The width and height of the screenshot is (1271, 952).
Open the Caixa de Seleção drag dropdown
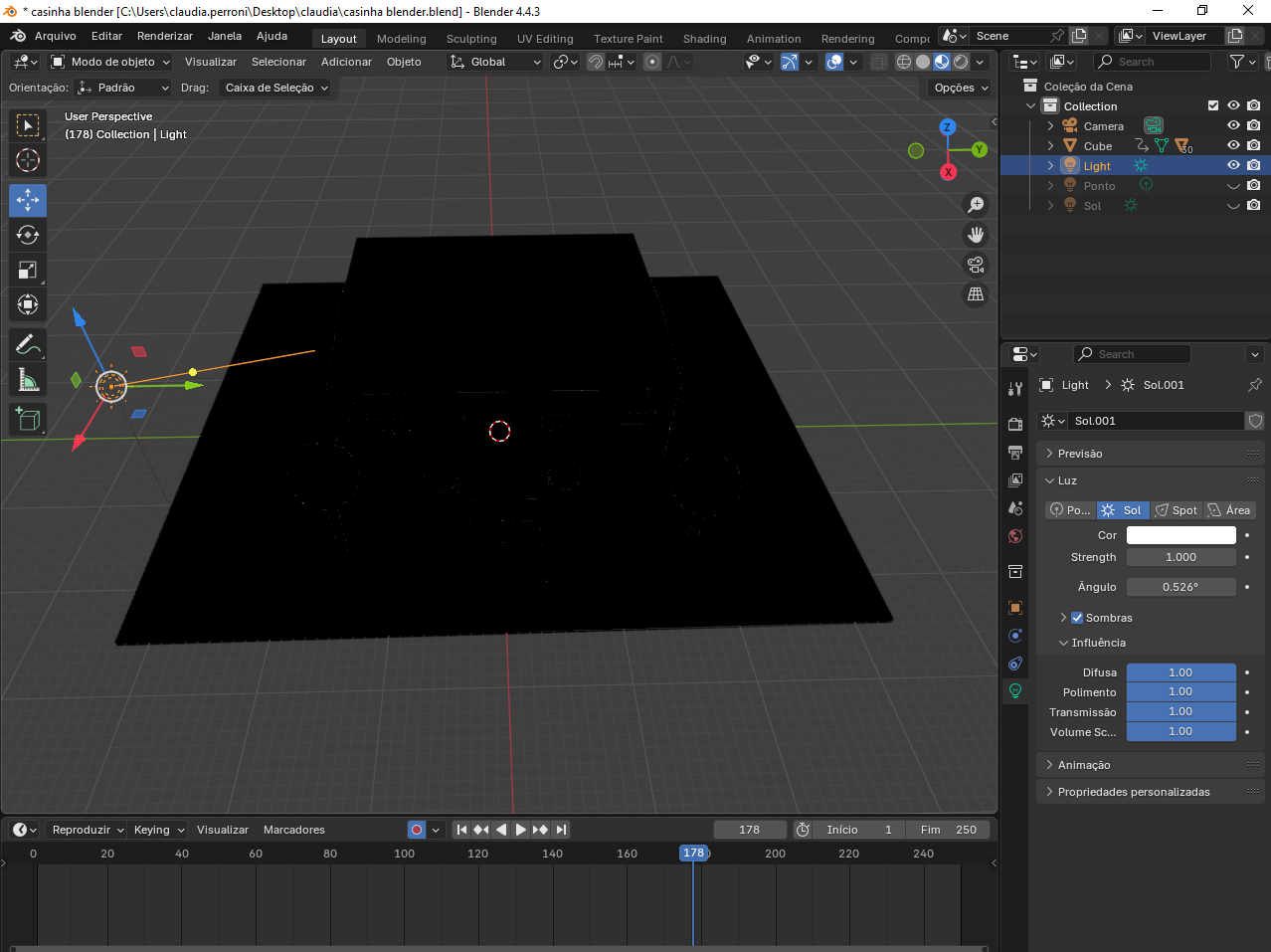tap(275, 88)
